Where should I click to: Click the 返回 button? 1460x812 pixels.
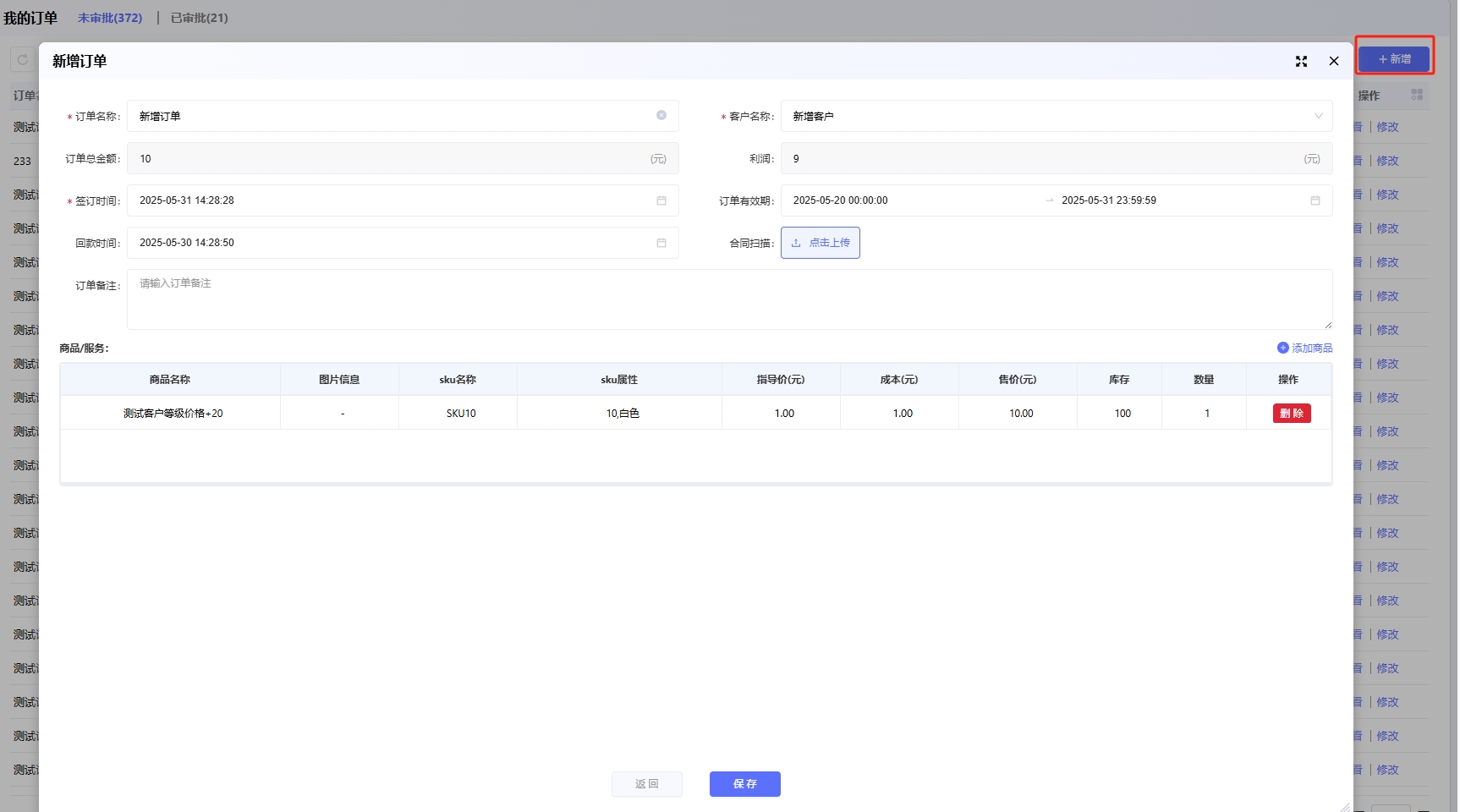[647, 784]
